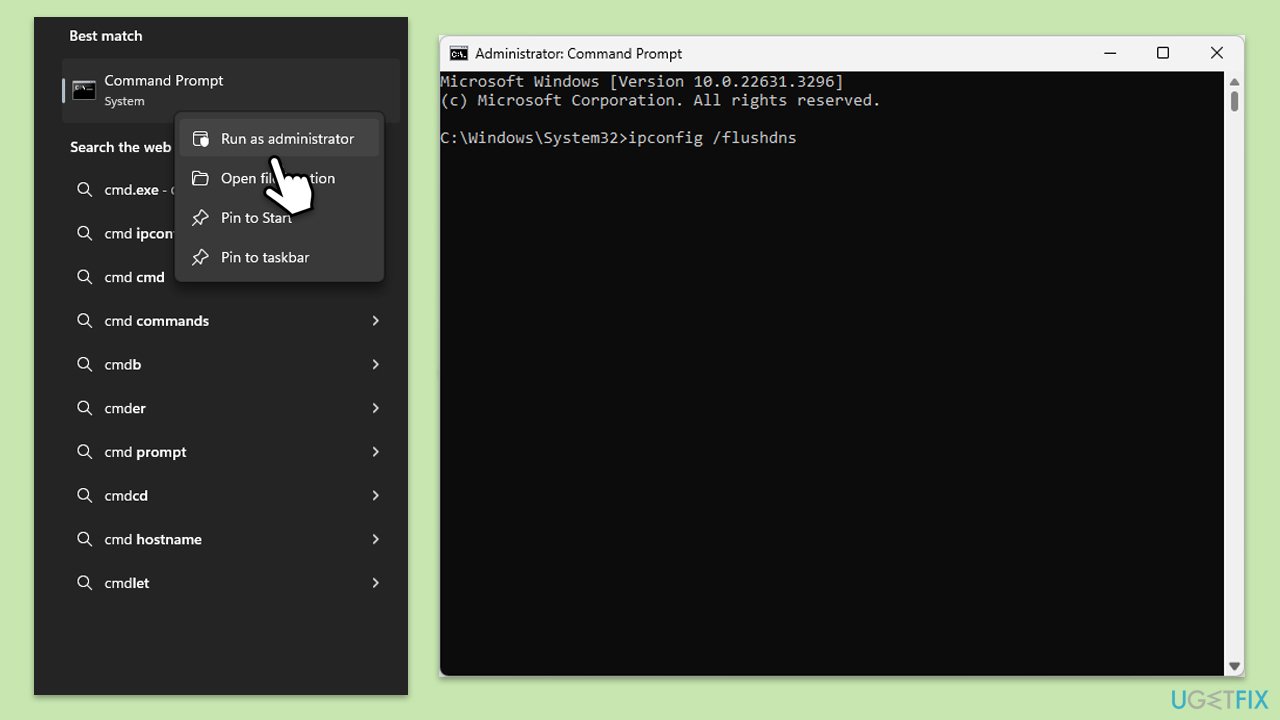Screen dimensions: 1280x720
Task: Click search icon beside cmd commands
Action: (85, 320)
